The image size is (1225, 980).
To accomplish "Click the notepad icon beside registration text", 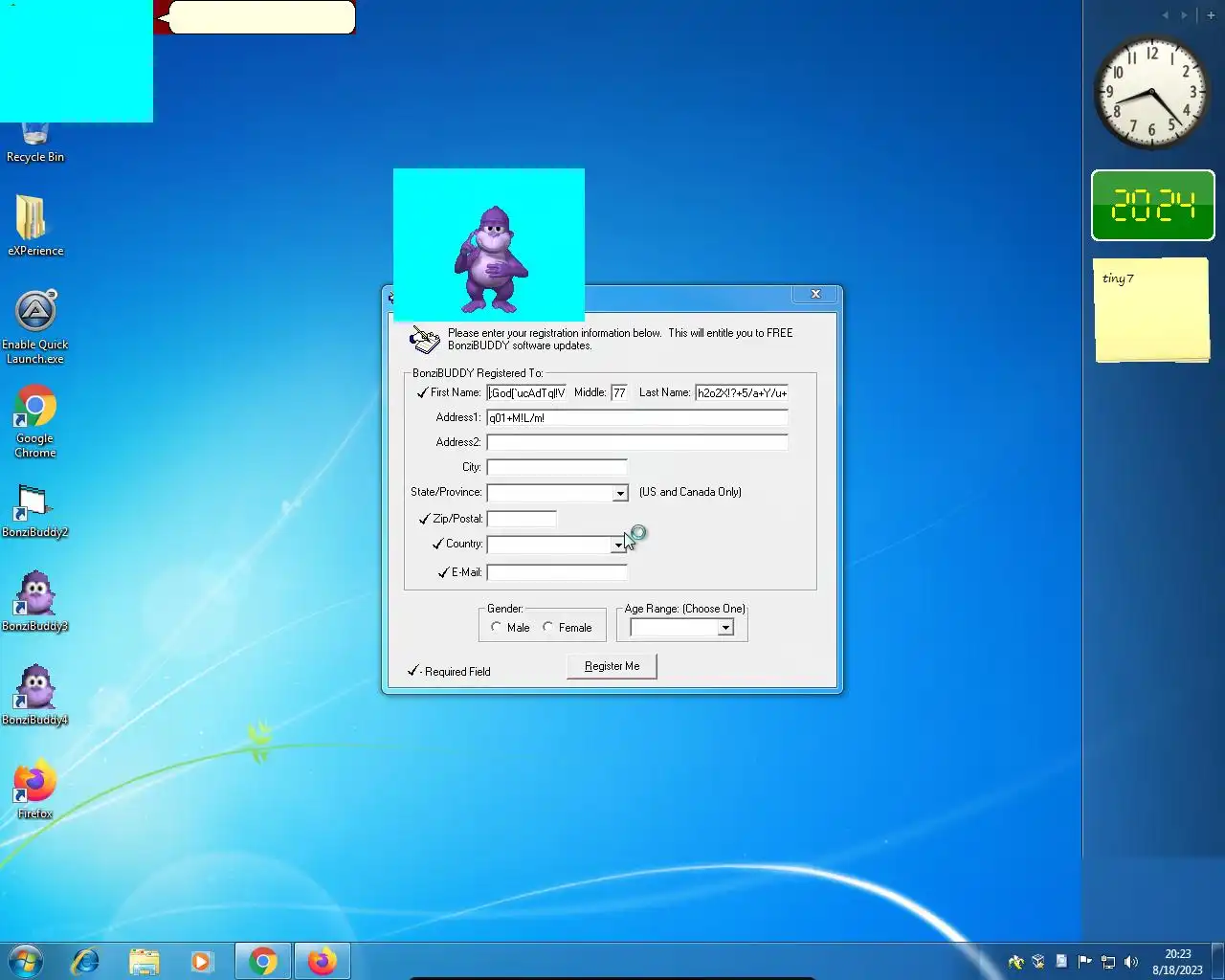I will 425,339.
